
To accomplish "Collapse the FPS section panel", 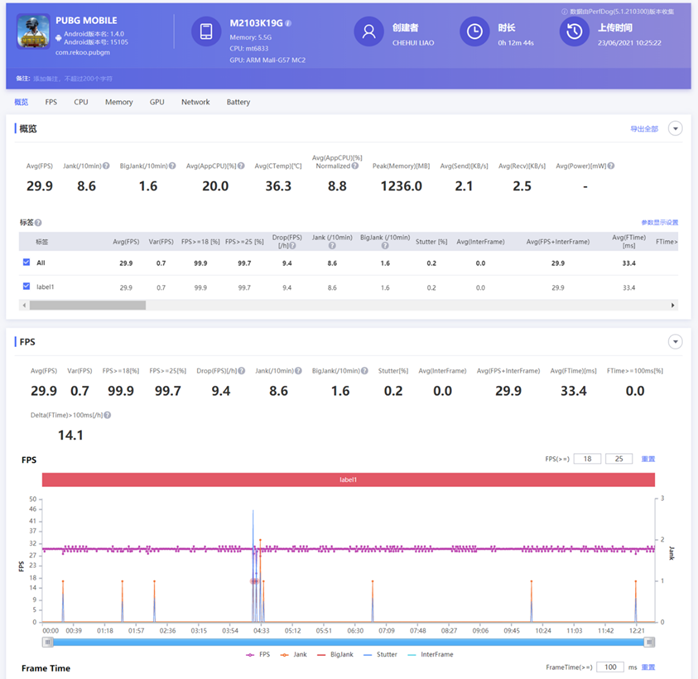I will [675, 341].
